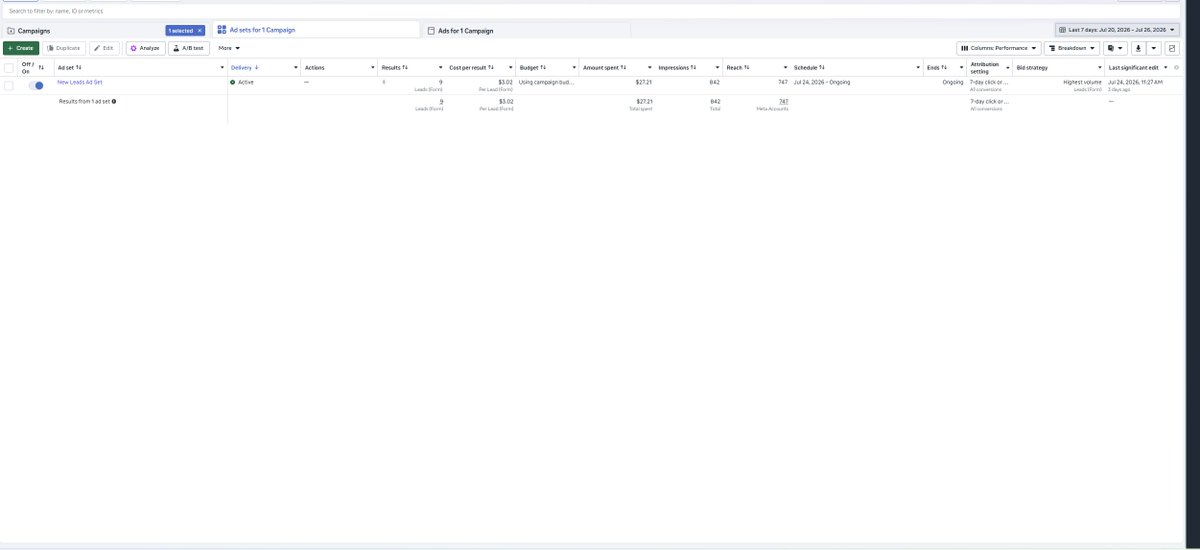The image size is (1200, 550).
Task: Click the Export download icon
Action: [1138, 48]
